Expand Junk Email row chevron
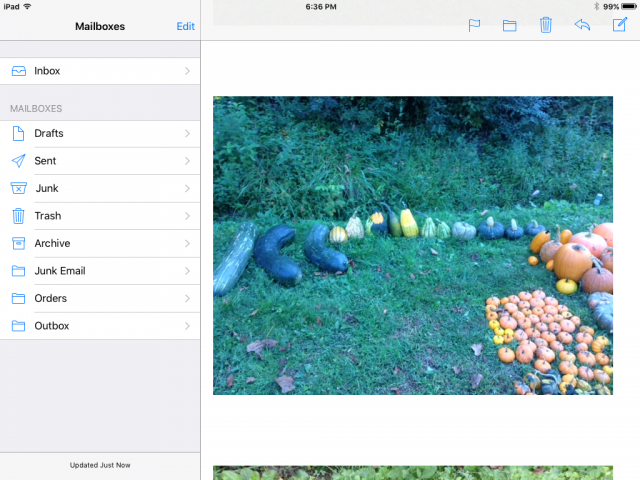This screenshot has height=480, width=640. pos(187,271)
